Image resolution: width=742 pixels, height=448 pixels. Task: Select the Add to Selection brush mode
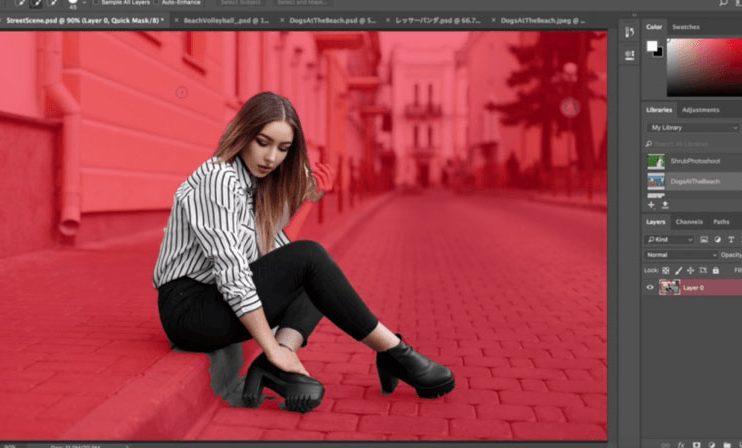tap(37, 3)
